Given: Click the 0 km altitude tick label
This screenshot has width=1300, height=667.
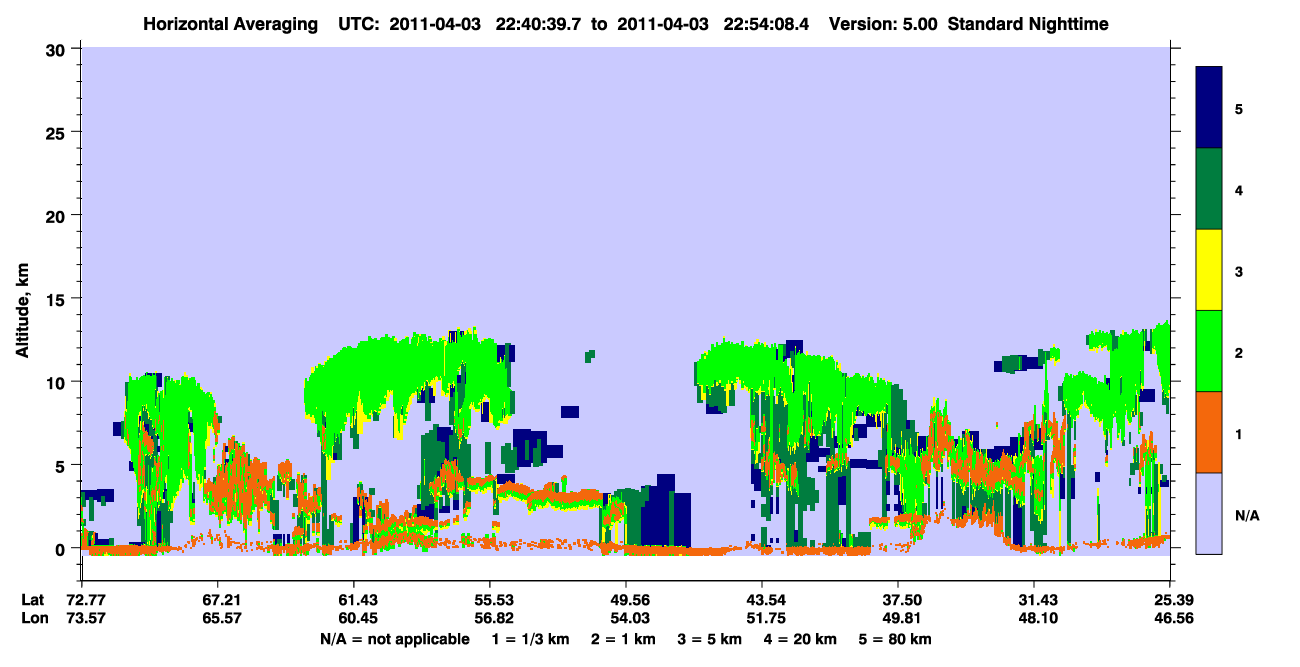Looking at the screenshot, I should click(x=63, y=549).
